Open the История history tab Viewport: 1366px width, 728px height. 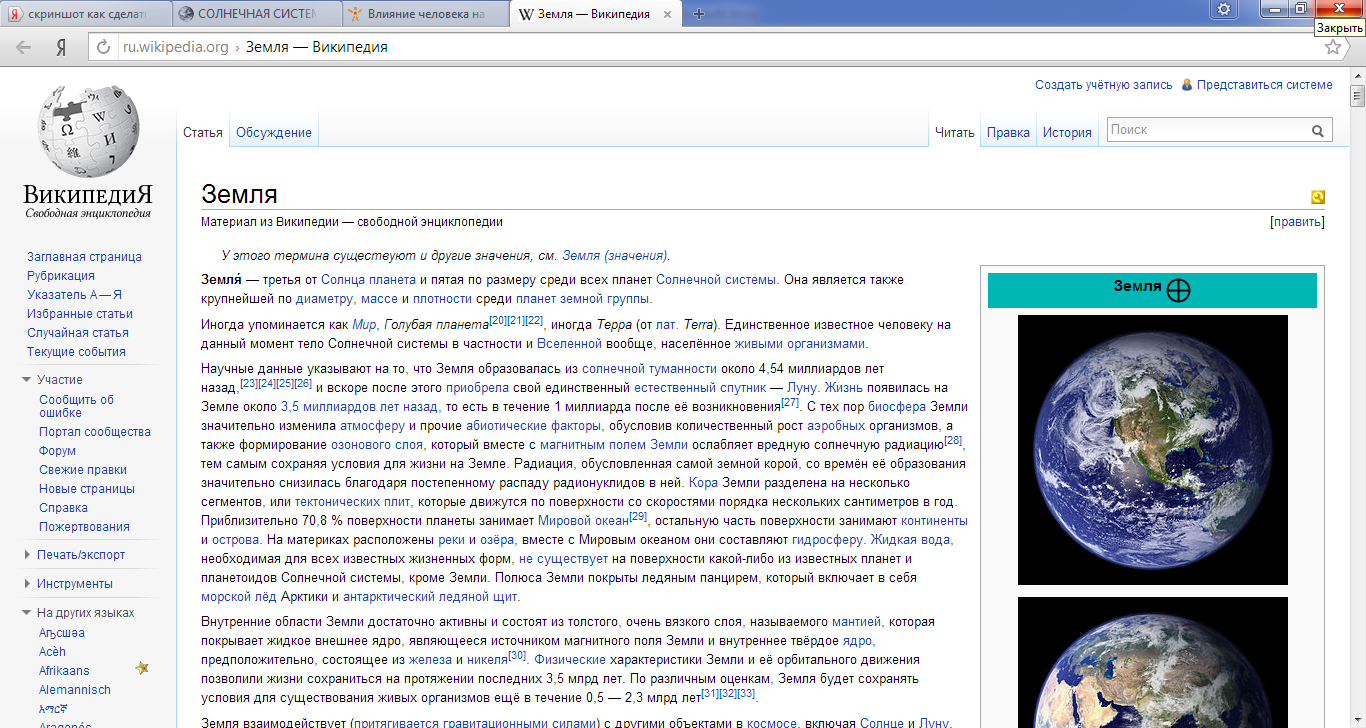tap(1067, 132)
